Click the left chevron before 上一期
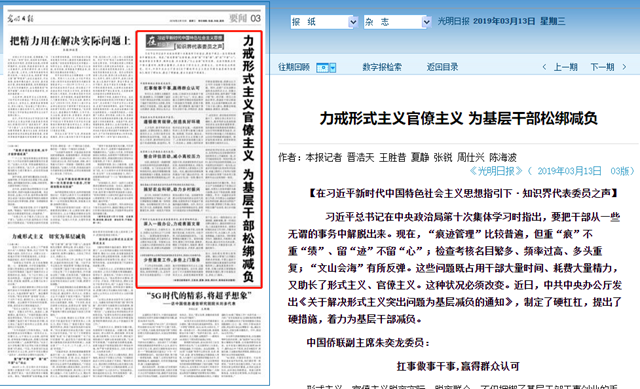The height and width of the screenshot is (389, 640). tap(544, 67)
